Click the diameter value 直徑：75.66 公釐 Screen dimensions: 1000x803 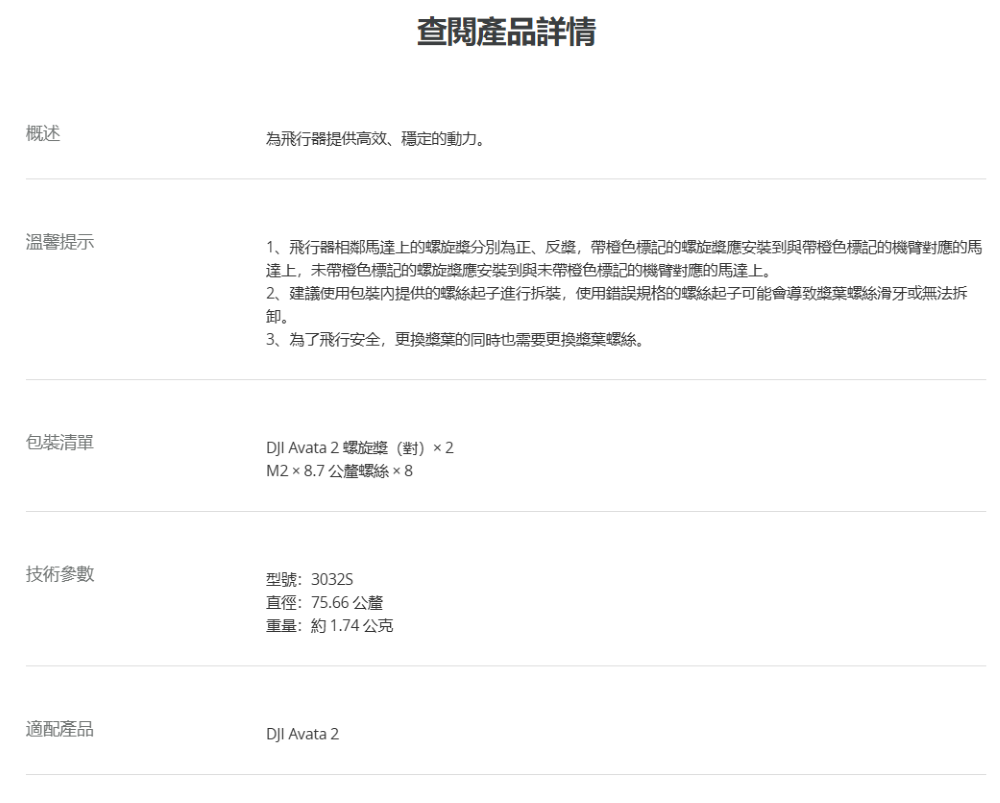pyautogui.click(x=325, y=603)
